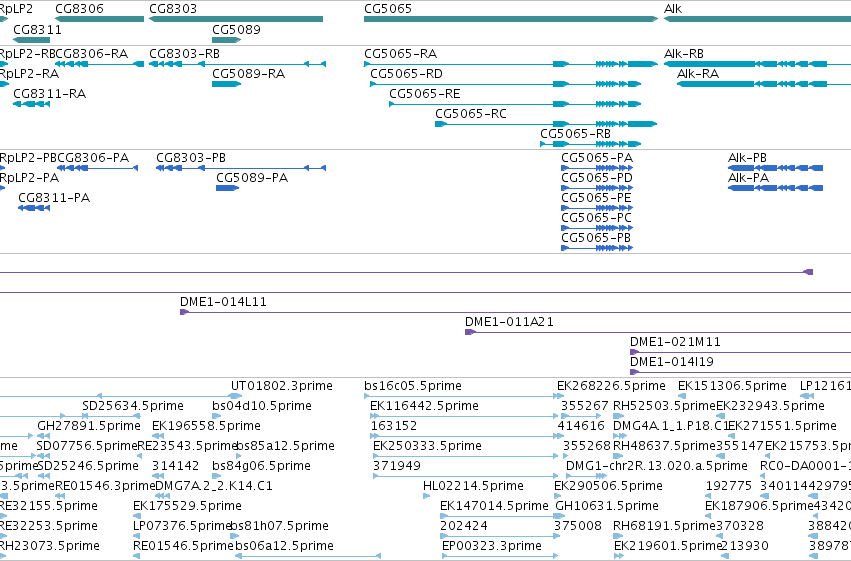851x561 pixels.
Task: Select EST SD25634.5prime
Action: [x=133, y=406]
